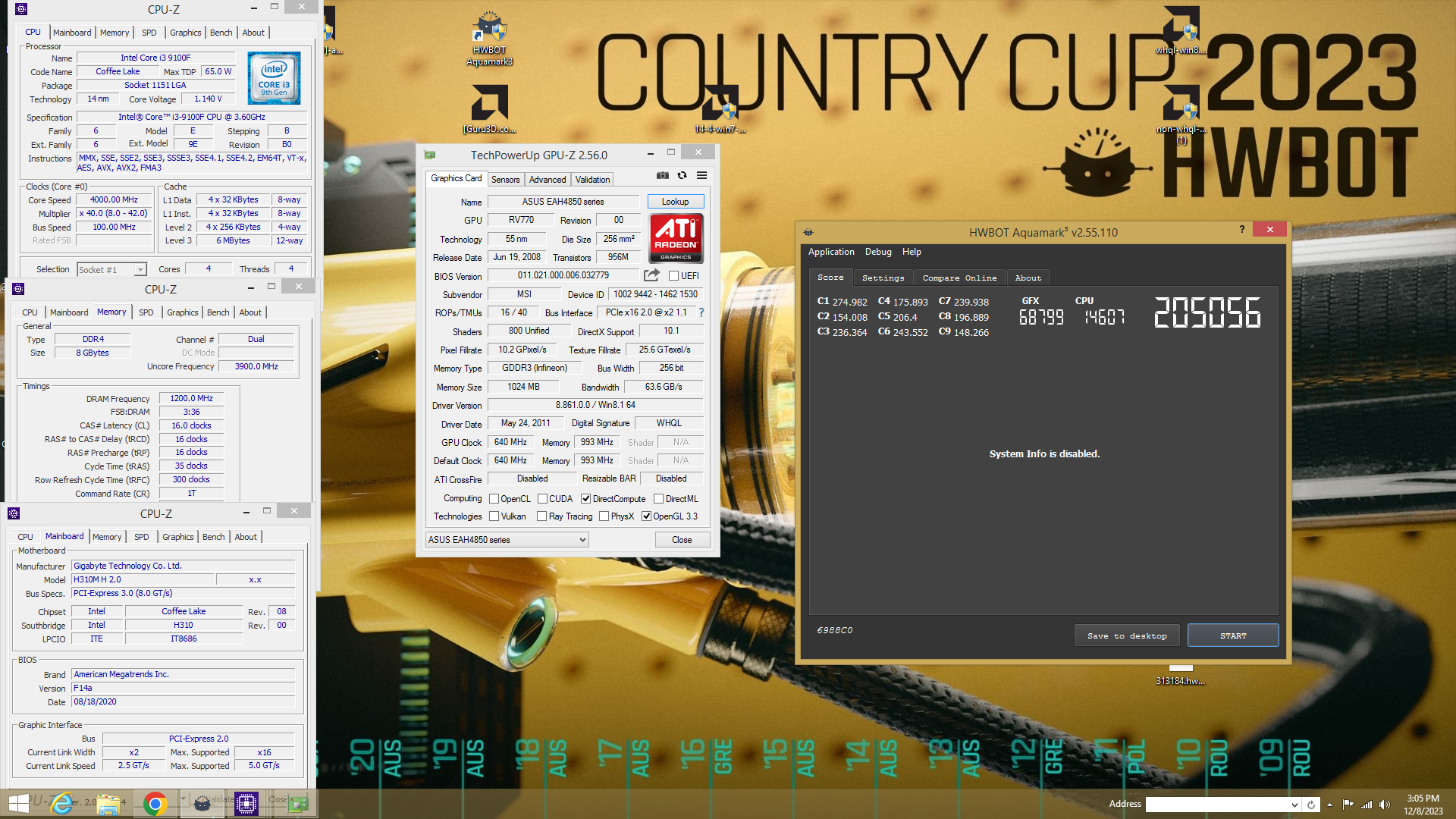1456x819 pixels.
Task: Click the Aquamark help question mark icon
Action: click(x=1242, y=229)
